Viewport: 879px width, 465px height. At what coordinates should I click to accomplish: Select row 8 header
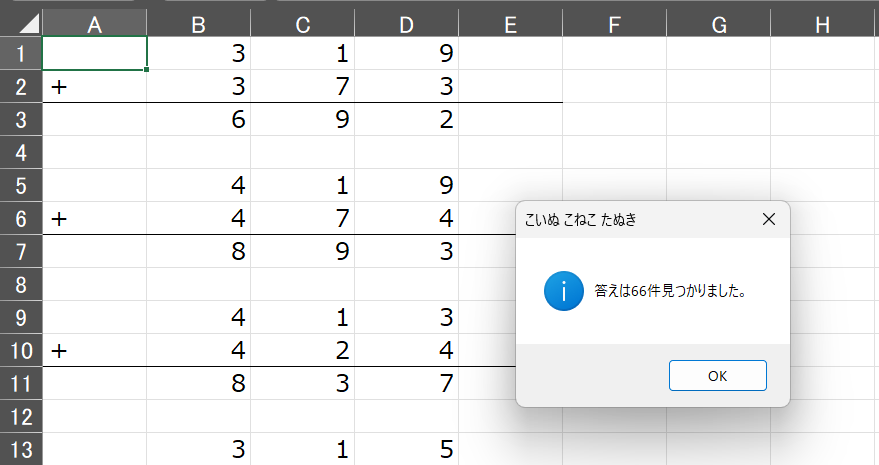click(x=21, y=284)
